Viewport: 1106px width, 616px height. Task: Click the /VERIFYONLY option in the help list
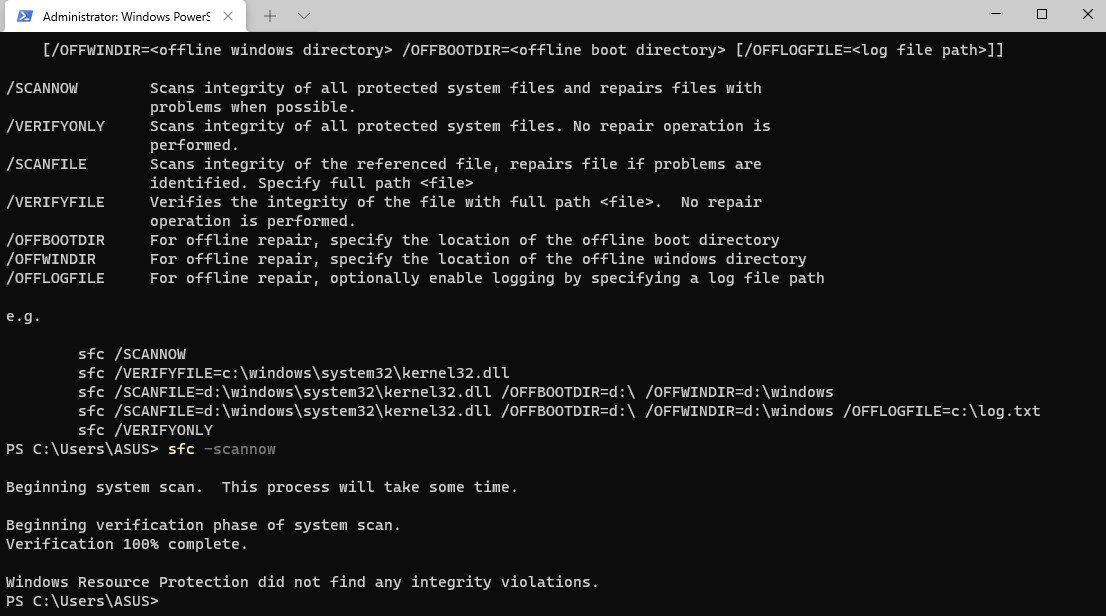point(55,126)
